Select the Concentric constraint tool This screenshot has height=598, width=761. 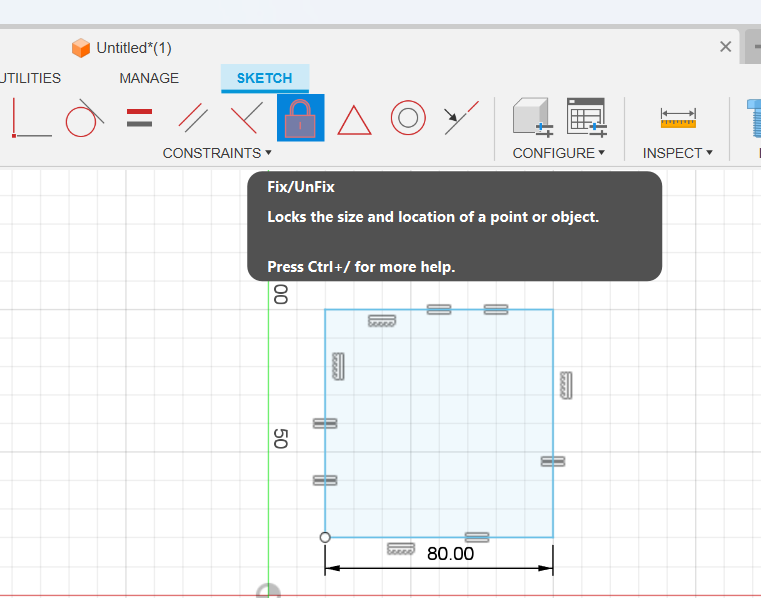click(408, 118)
